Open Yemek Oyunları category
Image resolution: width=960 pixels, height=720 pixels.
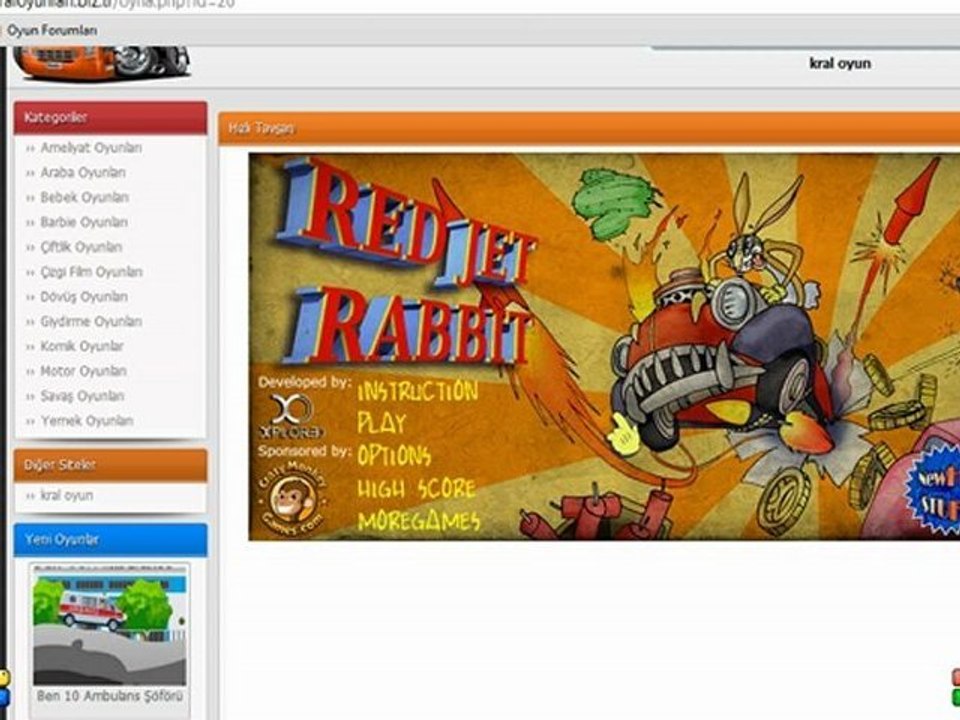[86, 421]
